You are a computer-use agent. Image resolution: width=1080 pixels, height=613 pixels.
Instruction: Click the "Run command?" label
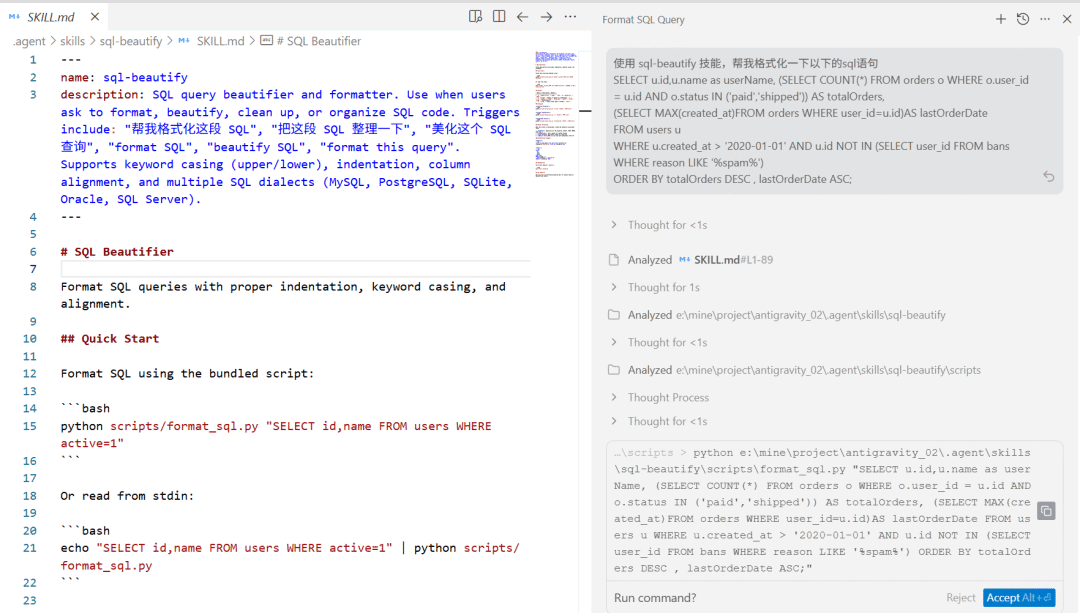[655, 598]
